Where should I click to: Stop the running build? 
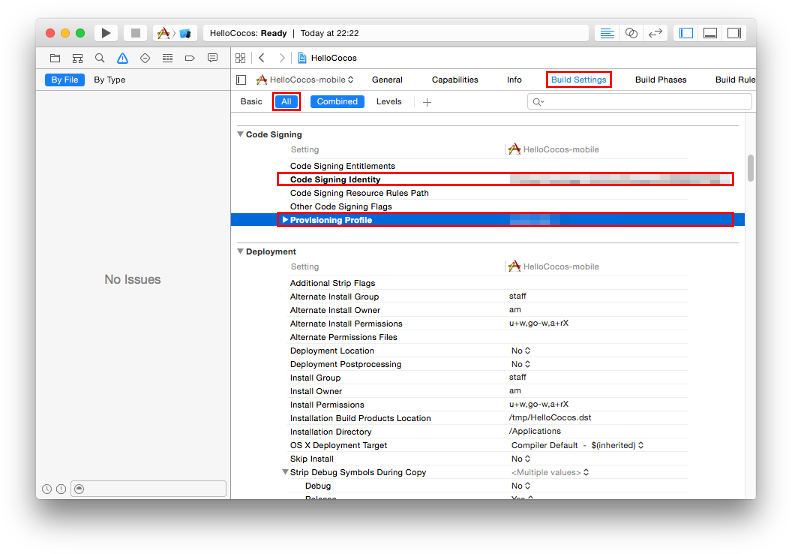click(135, 33)
